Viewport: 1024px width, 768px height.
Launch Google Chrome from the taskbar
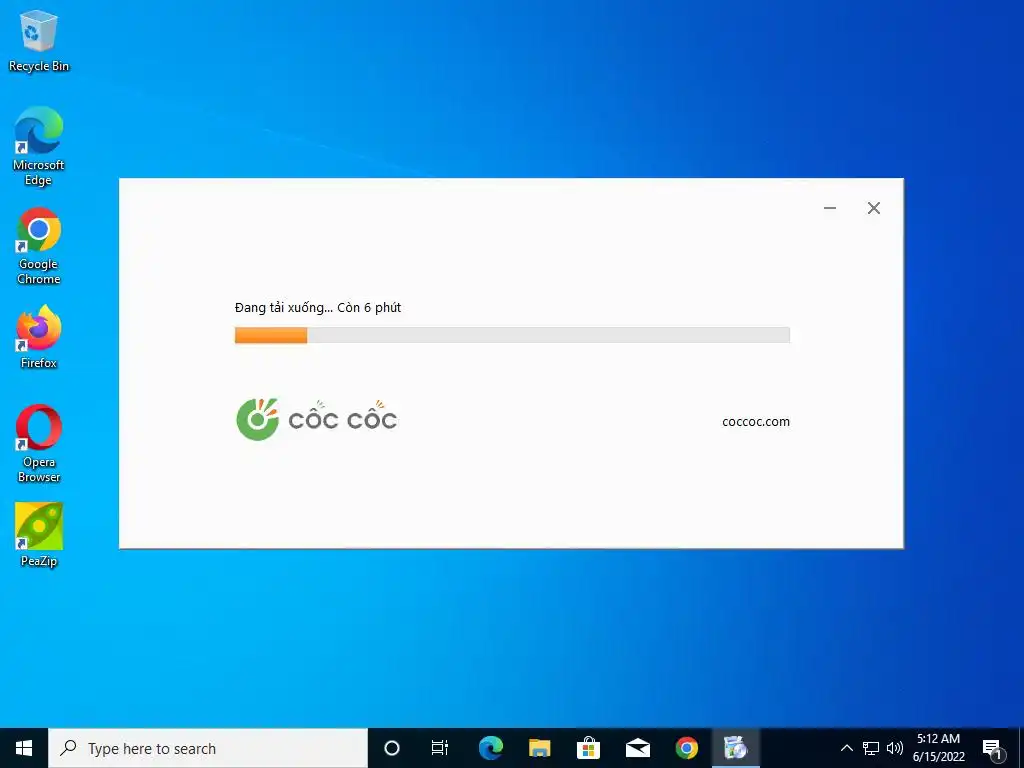click(686, 748)
